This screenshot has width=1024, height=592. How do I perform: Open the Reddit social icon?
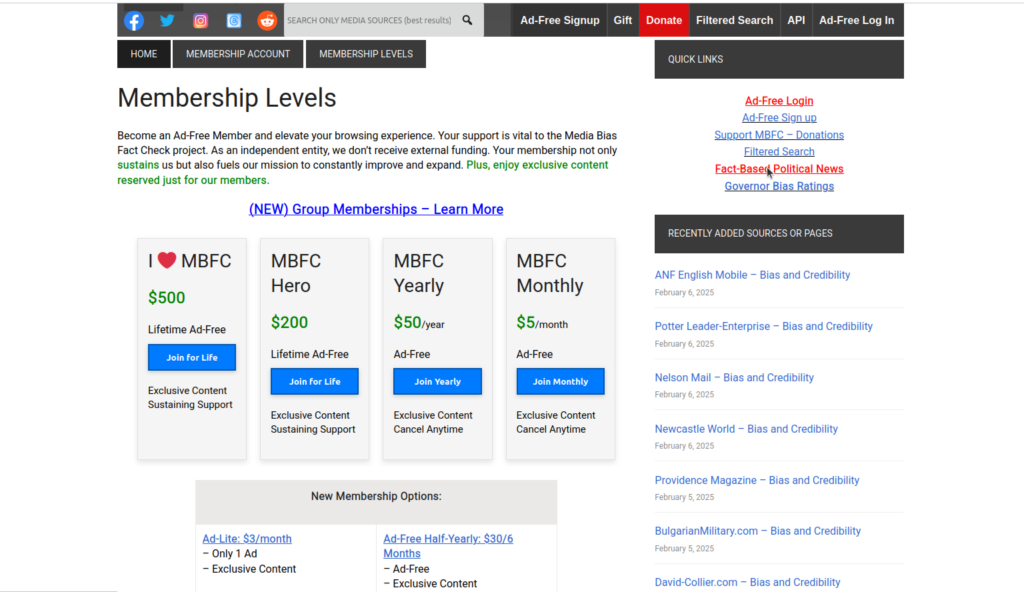click(267, 20)
